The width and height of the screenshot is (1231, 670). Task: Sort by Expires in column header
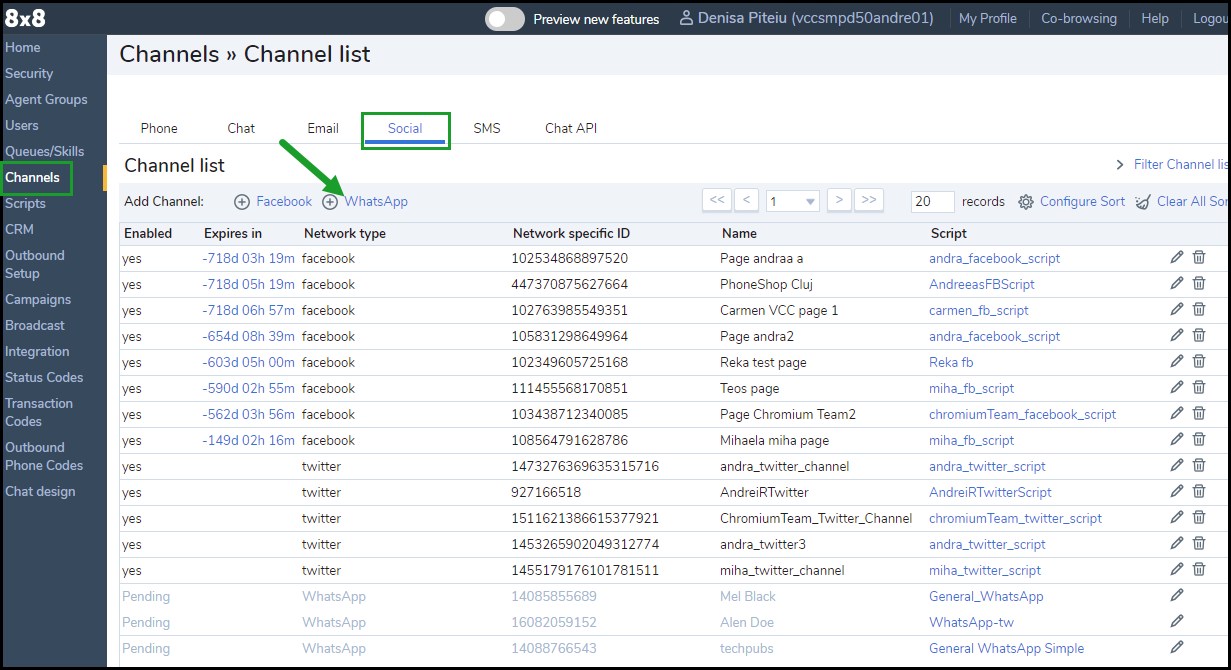pos(233,233)
